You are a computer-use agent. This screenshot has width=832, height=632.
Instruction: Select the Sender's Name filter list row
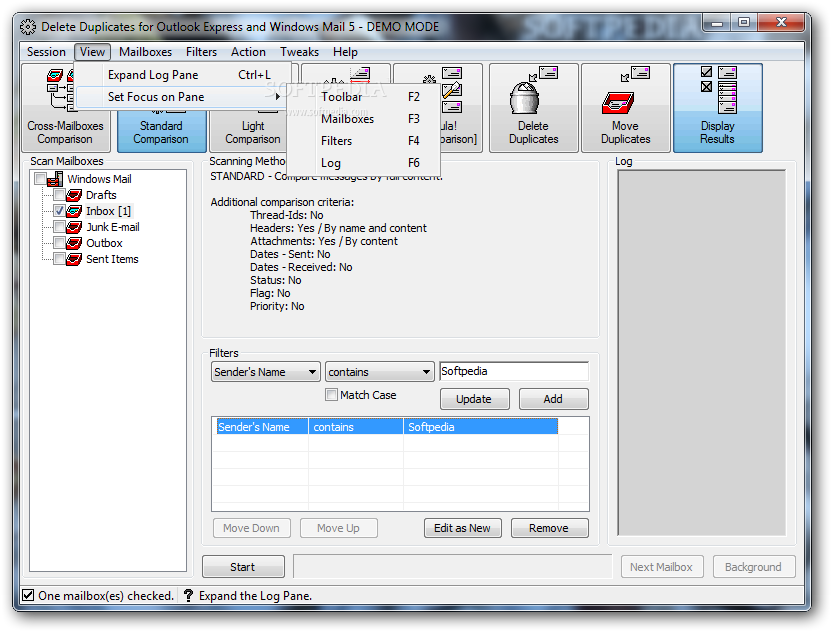[387, 427]
